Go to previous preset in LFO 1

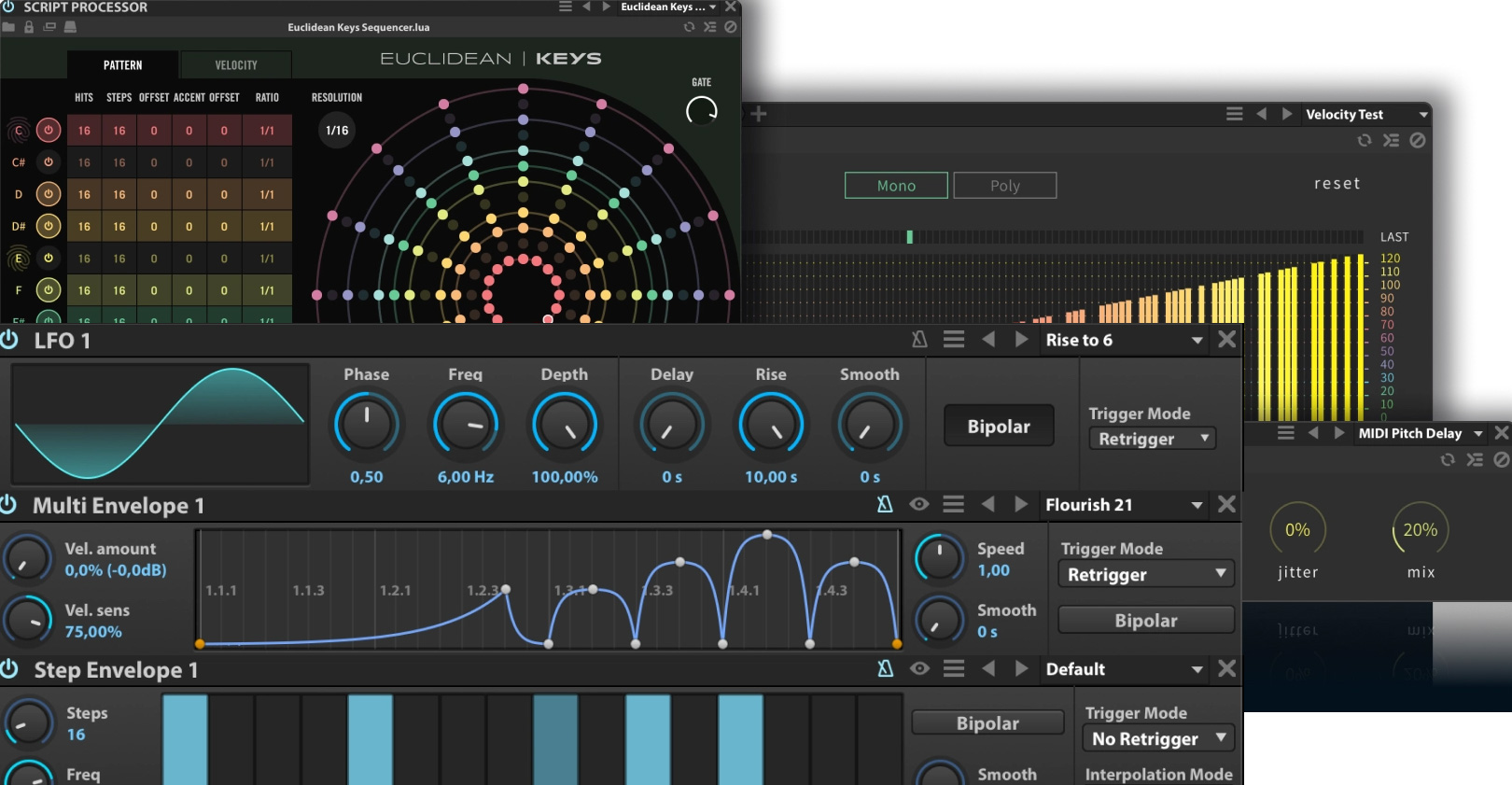(x=988, y=340)
